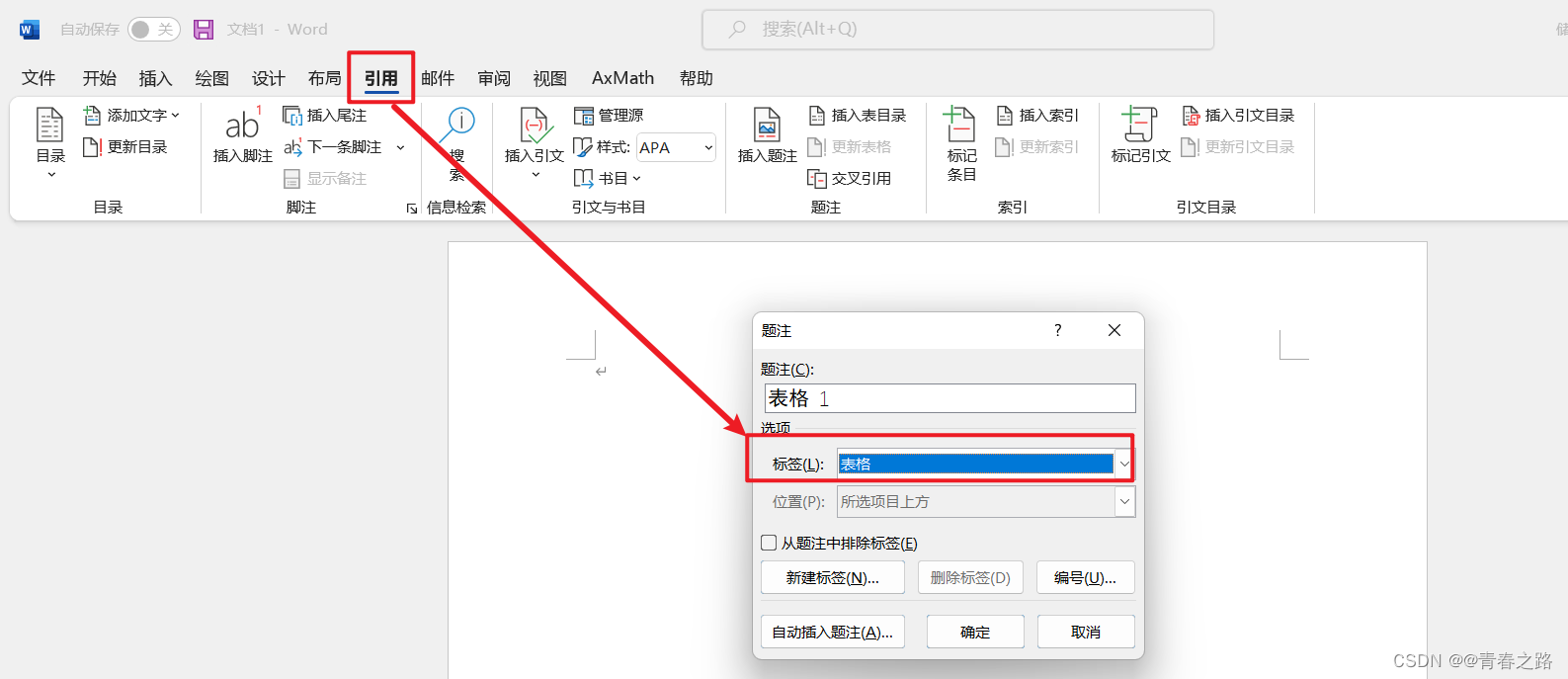Click 更新表格 in ribbon
This screenshot has width=1568, height=679.
click(x=850, y=147)
